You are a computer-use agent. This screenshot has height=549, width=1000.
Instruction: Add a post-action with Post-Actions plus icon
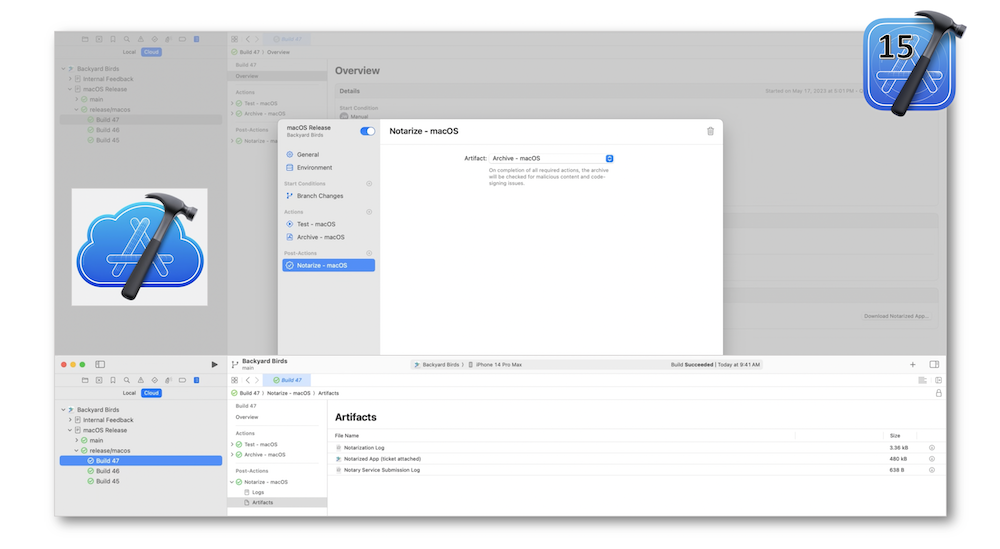[x=369, y=253]
